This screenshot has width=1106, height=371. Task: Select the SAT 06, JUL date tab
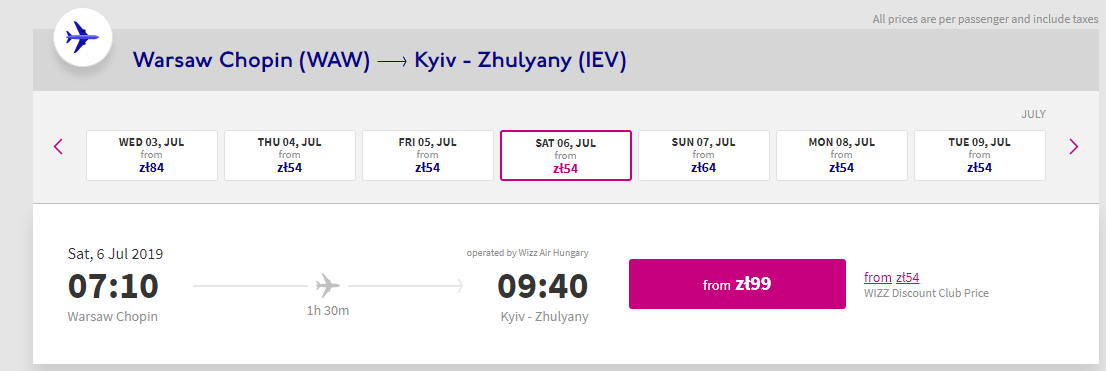point(566,155)
